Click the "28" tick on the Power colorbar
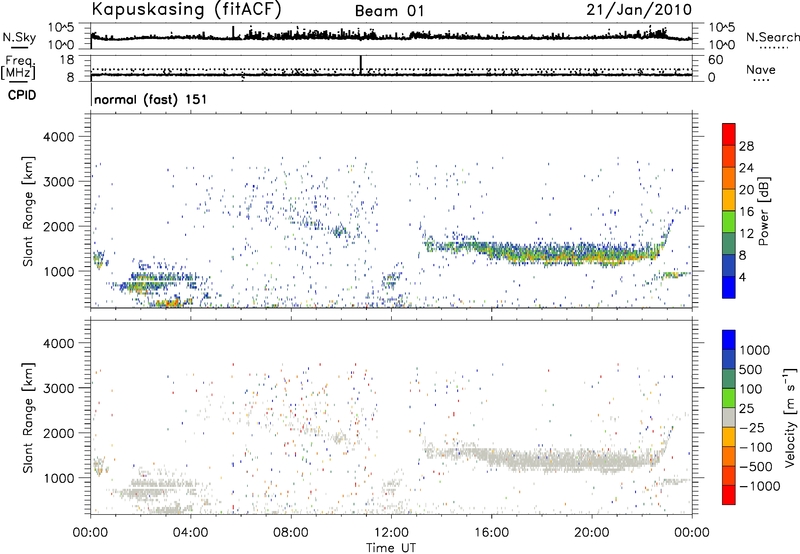 tap(746, 146)
